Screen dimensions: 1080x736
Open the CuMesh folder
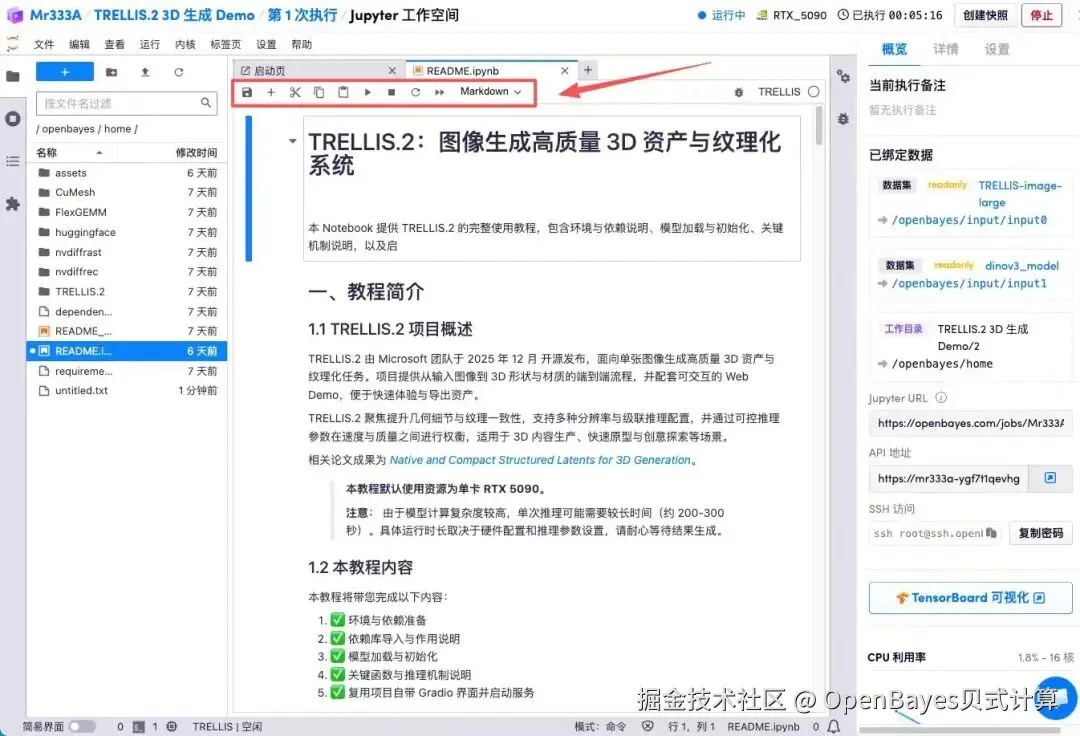pos(126,192)
